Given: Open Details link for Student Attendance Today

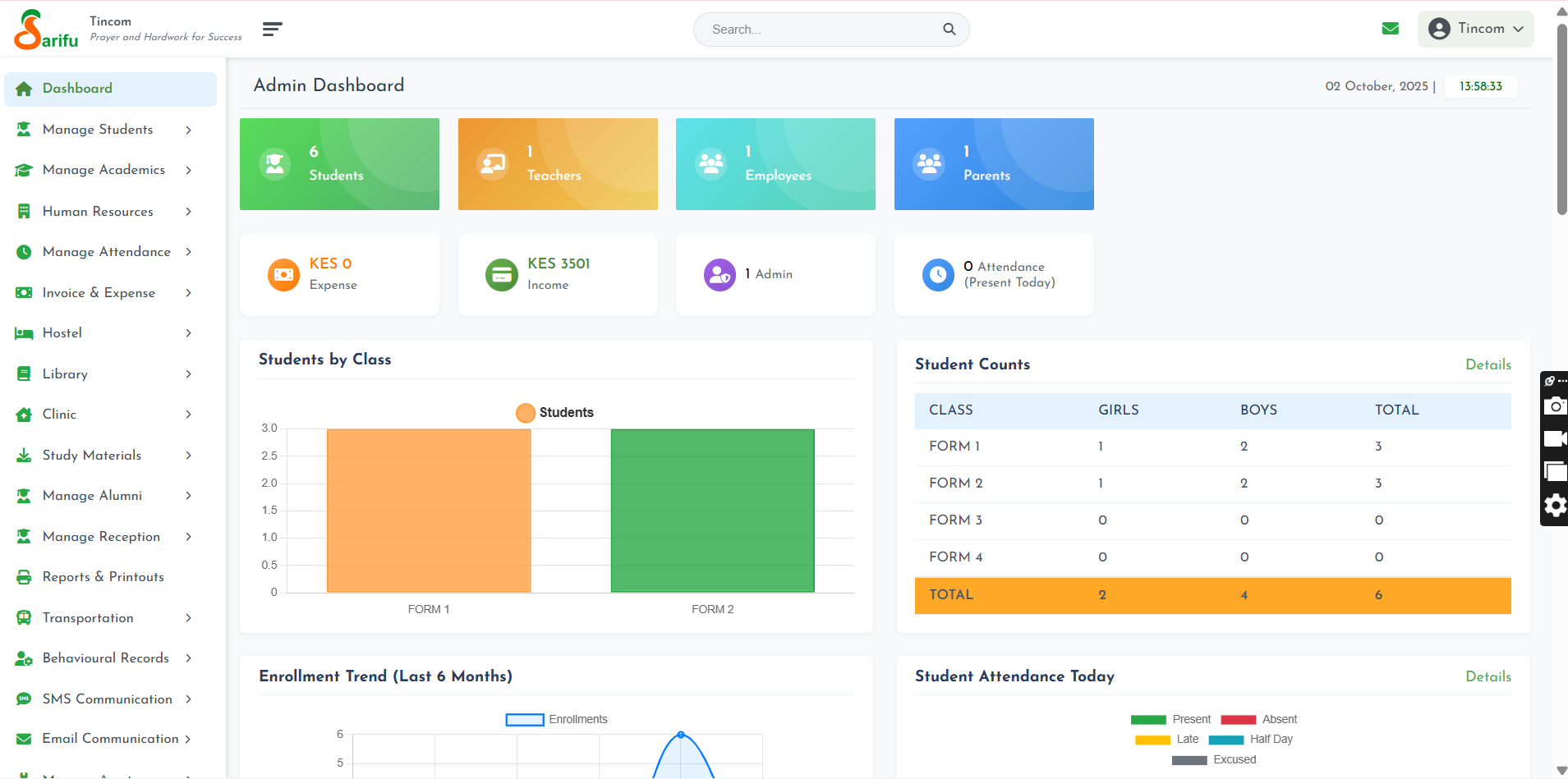Looking at the screenshot, I should 1488,676.
